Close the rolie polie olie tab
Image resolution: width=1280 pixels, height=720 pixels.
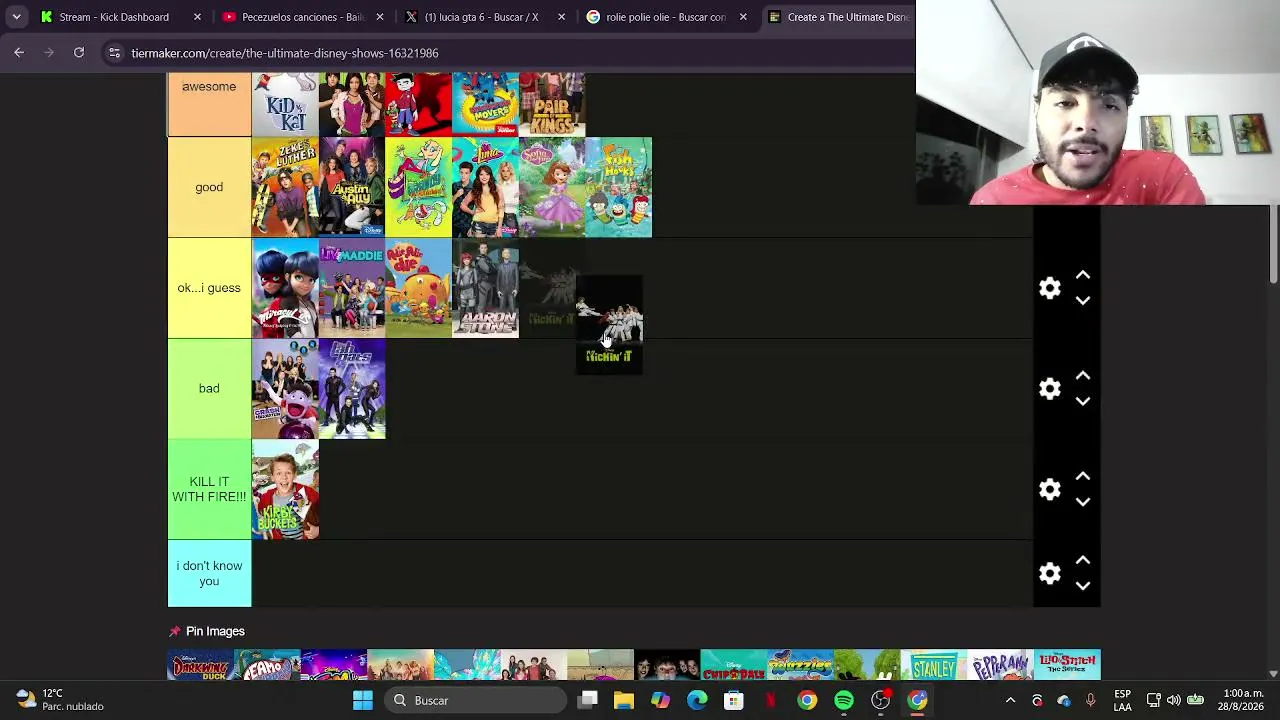[x=743, y=17]
